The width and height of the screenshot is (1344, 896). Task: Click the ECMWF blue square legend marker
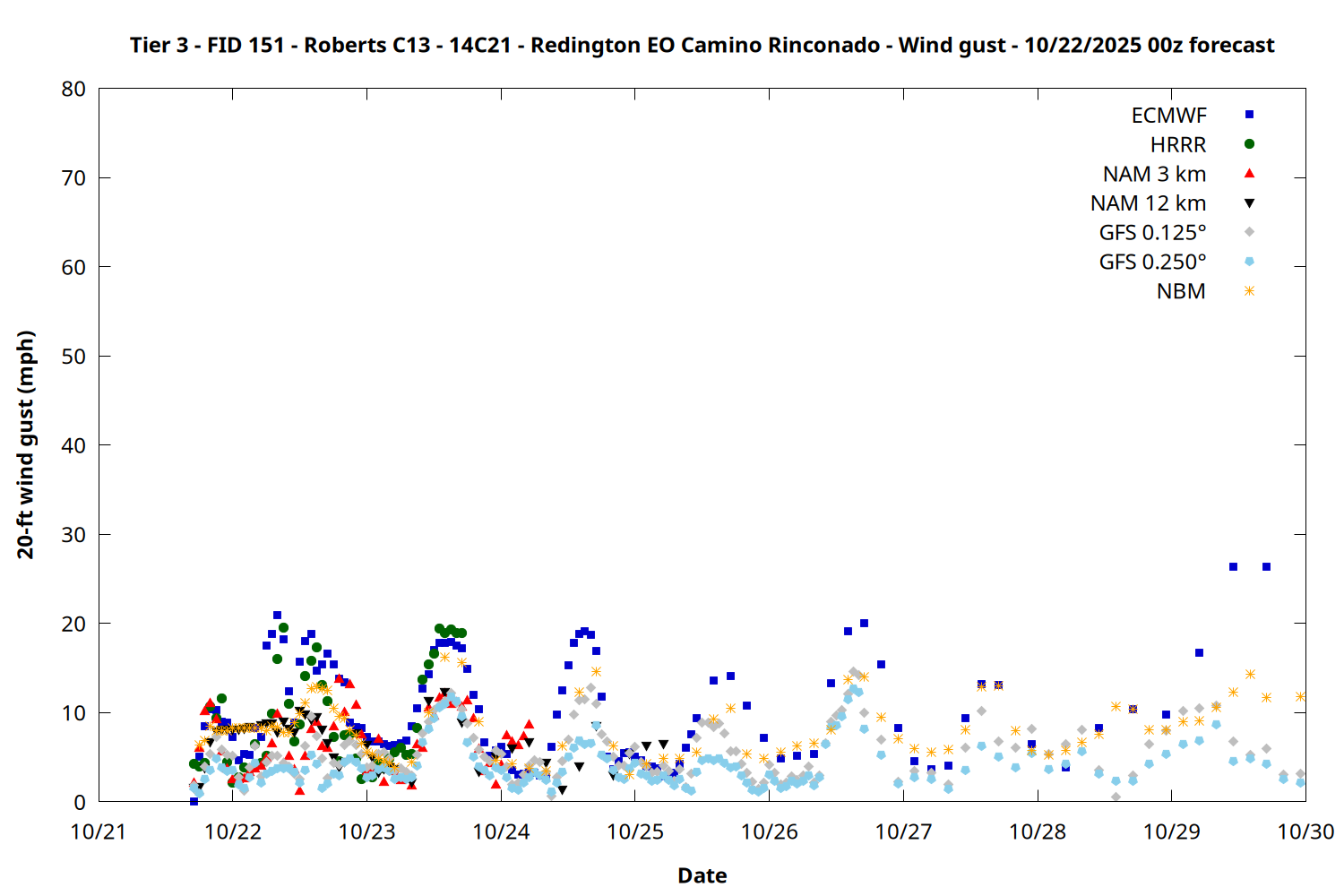[x=1249, y=115]
